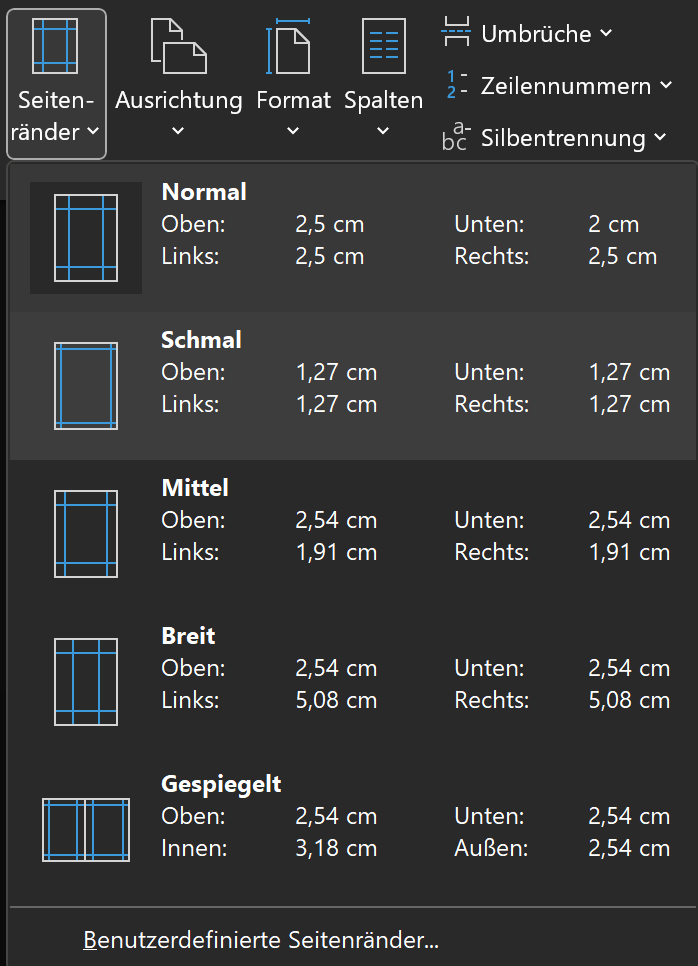Expand the Umbrüche dropdown arrow
This screenshot has height=966, width=698.
[x=607, y=34]
